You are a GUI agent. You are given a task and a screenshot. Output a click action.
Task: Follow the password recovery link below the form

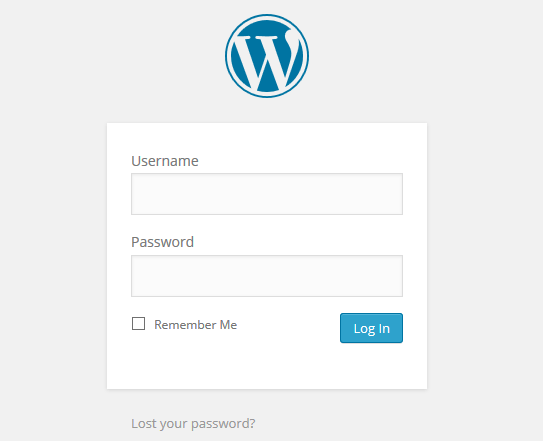click(x=193, y=423)
